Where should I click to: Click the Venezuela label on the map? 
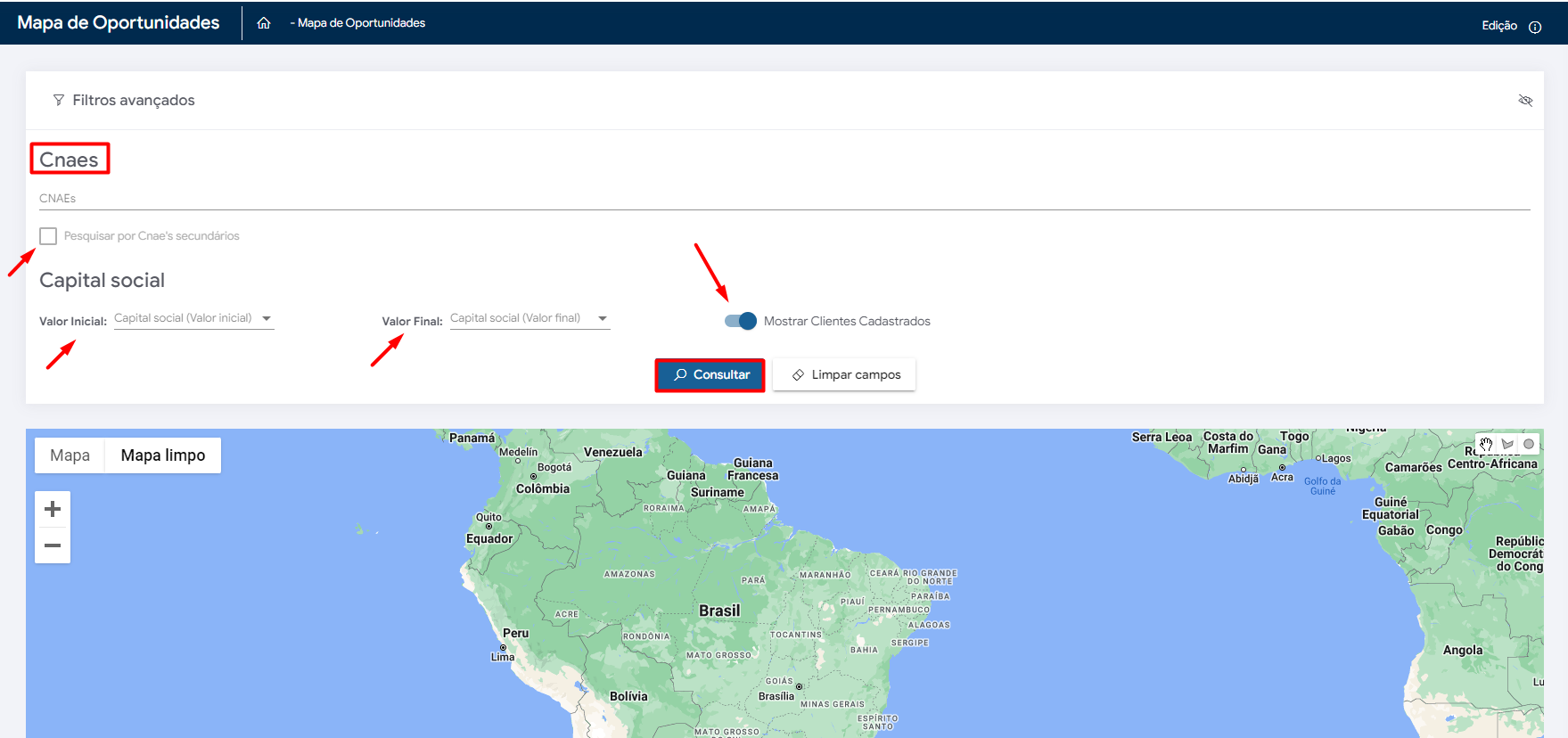click(613, 452)
